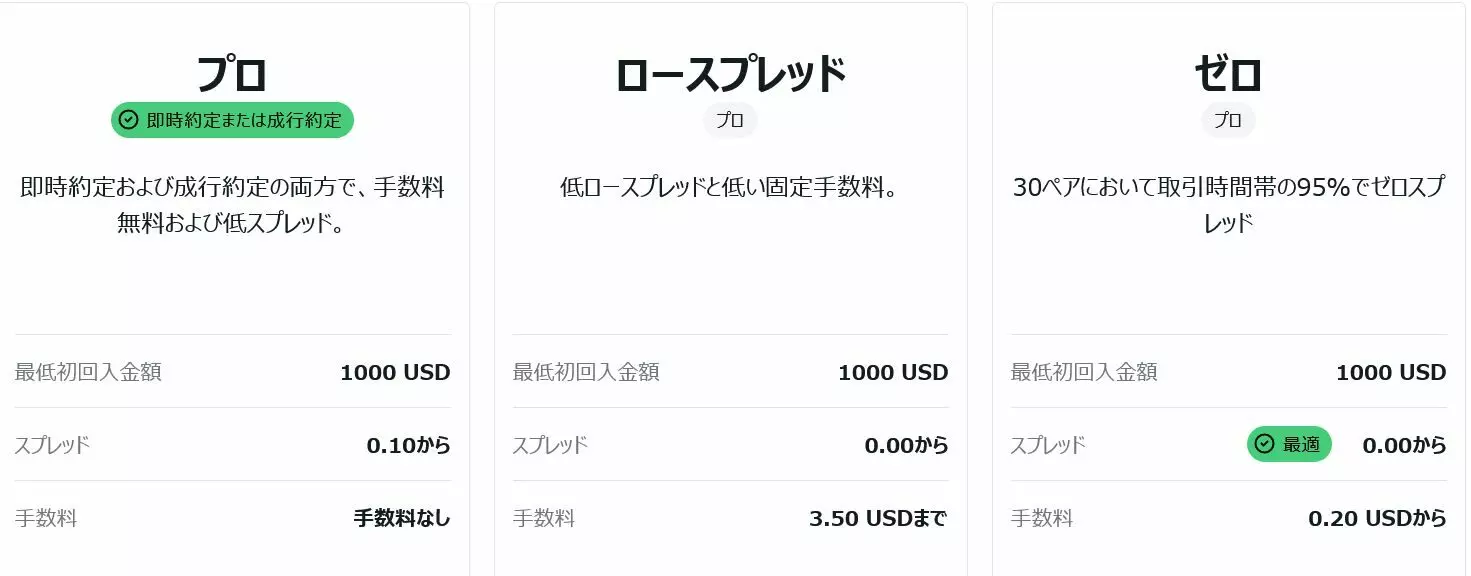The width and height of the screenshot is (1471, 576).
Task: Click the checkmark icon in 即時約定または成行約定 badge
Action: point(128,121)
